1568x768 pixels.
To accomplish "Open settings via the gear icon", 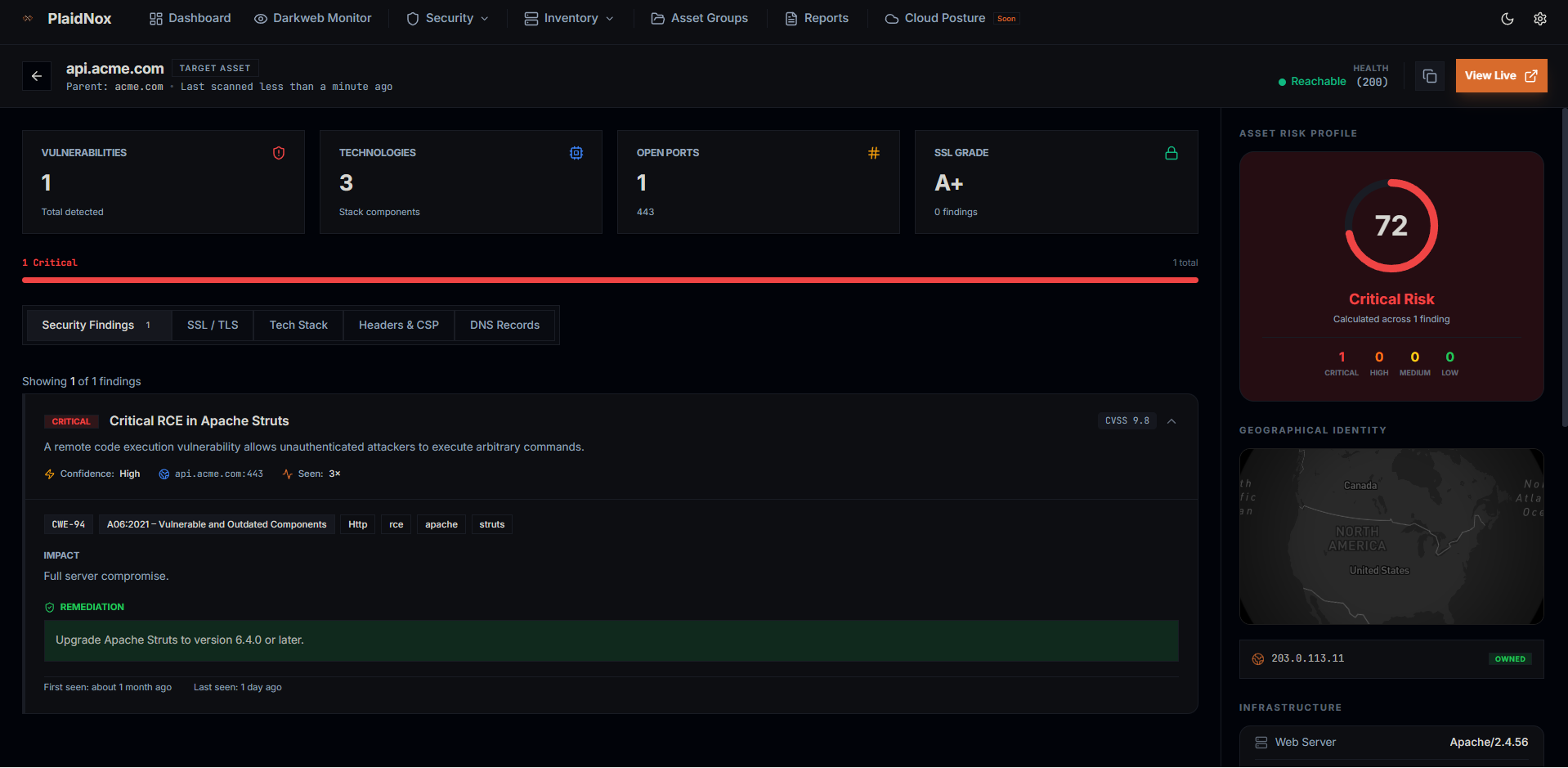I will (x=1539, y=19).
